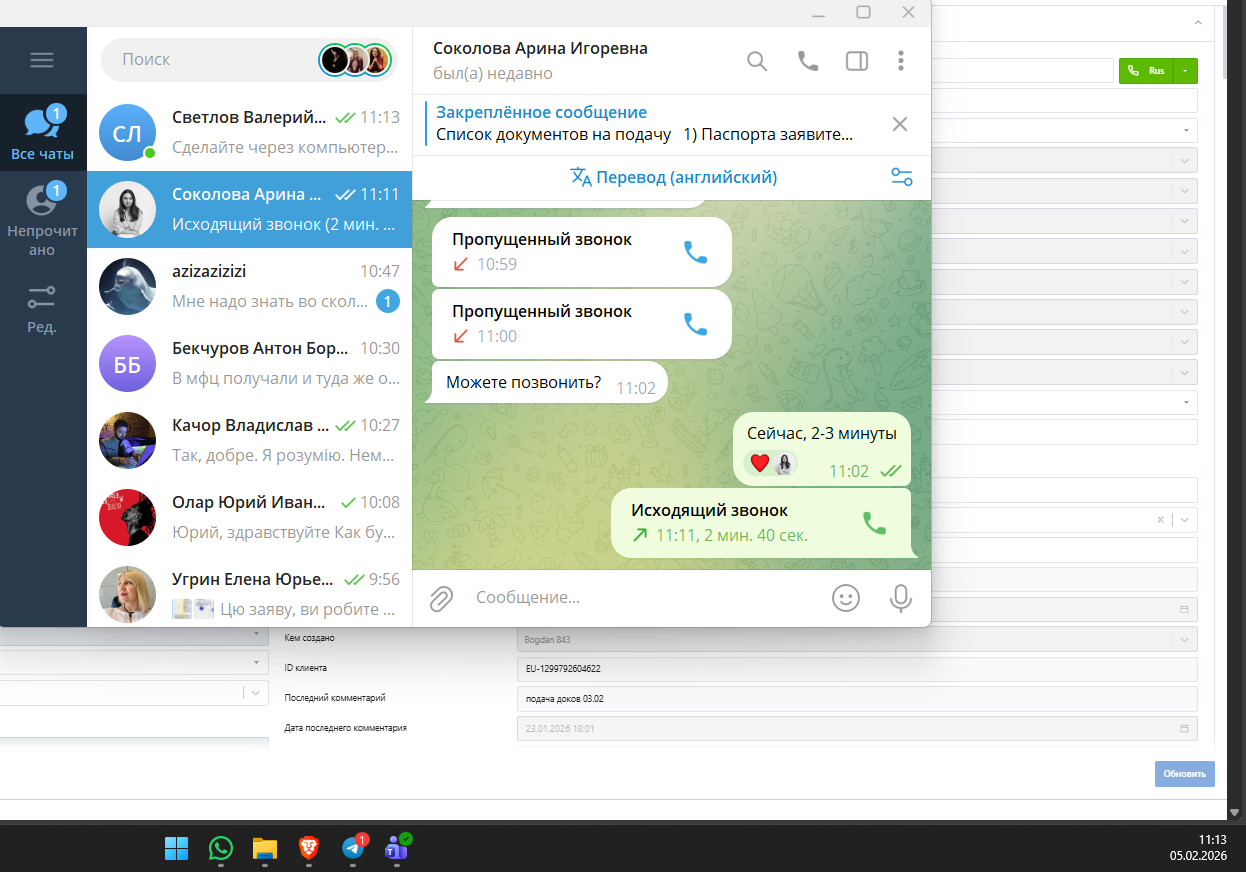Open the Качор Владислав conversation
This screenshot has height=872, width=1246.
click(x=250, y=440)
